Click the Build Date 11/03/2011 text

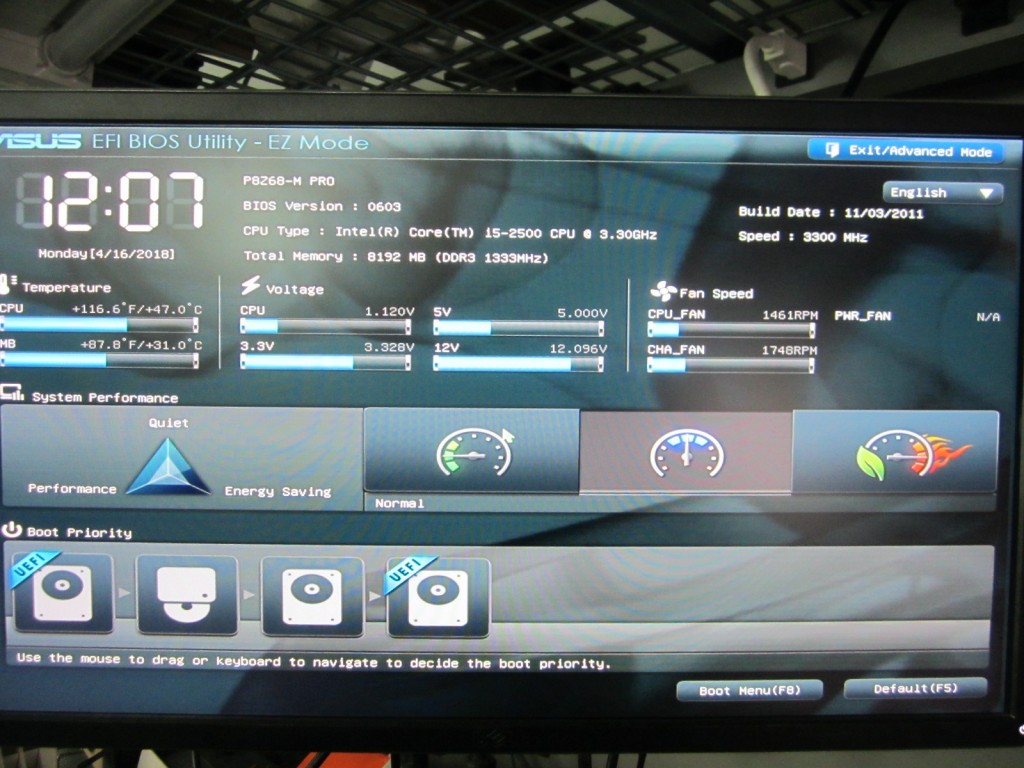pos(831,212)
